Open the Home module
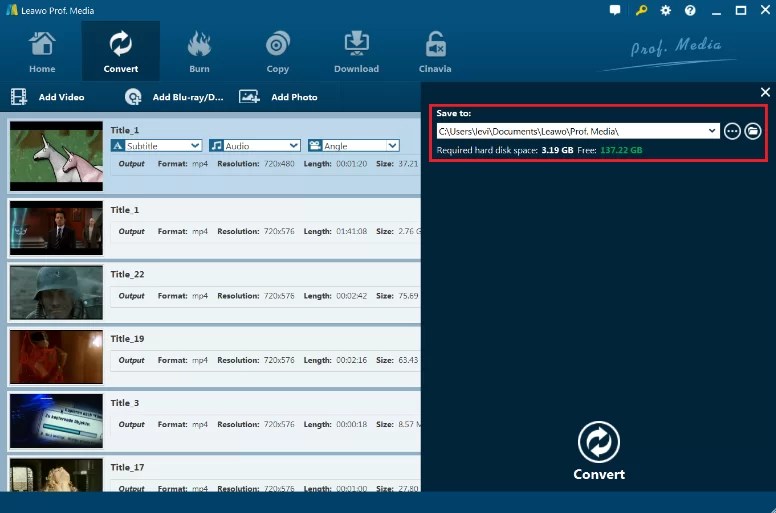Viewport: 776px width, 513px height. 42,51
